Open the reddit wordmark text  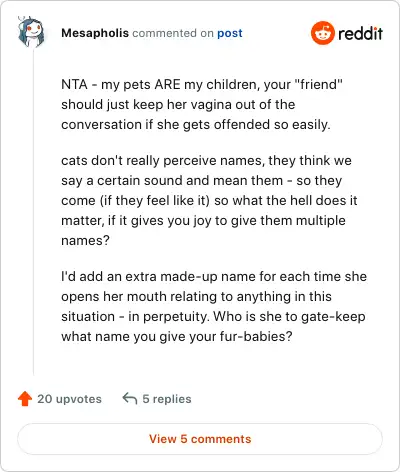(x=360, y=33)
